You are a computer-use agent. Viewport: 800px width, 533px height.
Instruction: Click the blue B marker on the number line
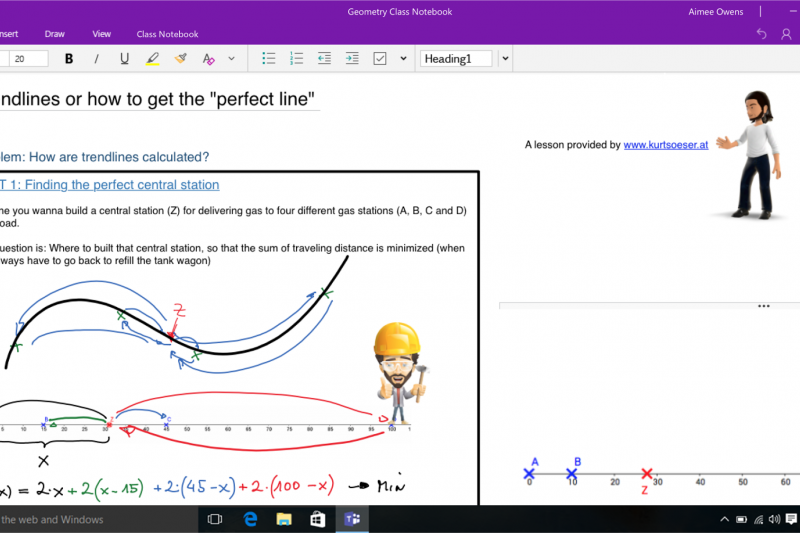point(572,474)
